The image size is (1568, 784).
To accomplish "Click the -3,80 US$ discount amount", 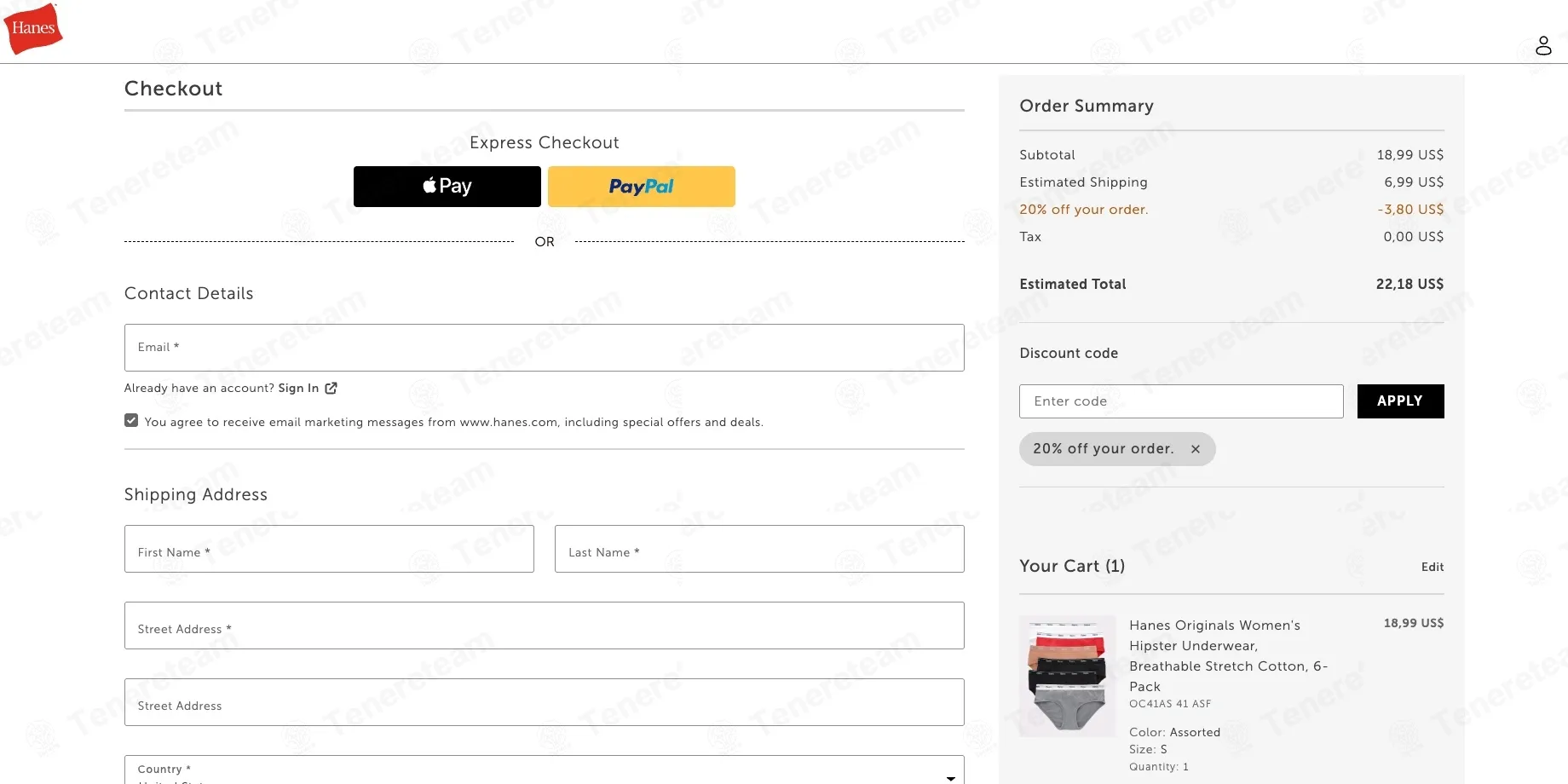I will pyautogui.click(x=1410, y=210).
